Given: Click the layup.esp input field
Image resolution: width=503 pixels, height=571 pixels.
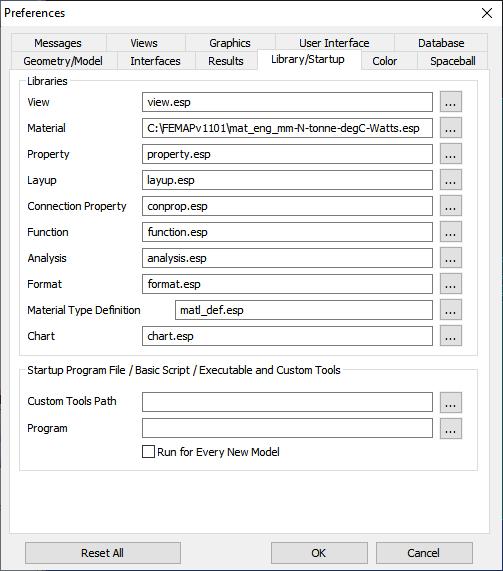Looking at the screenshot, I should [x=287, y=180].
